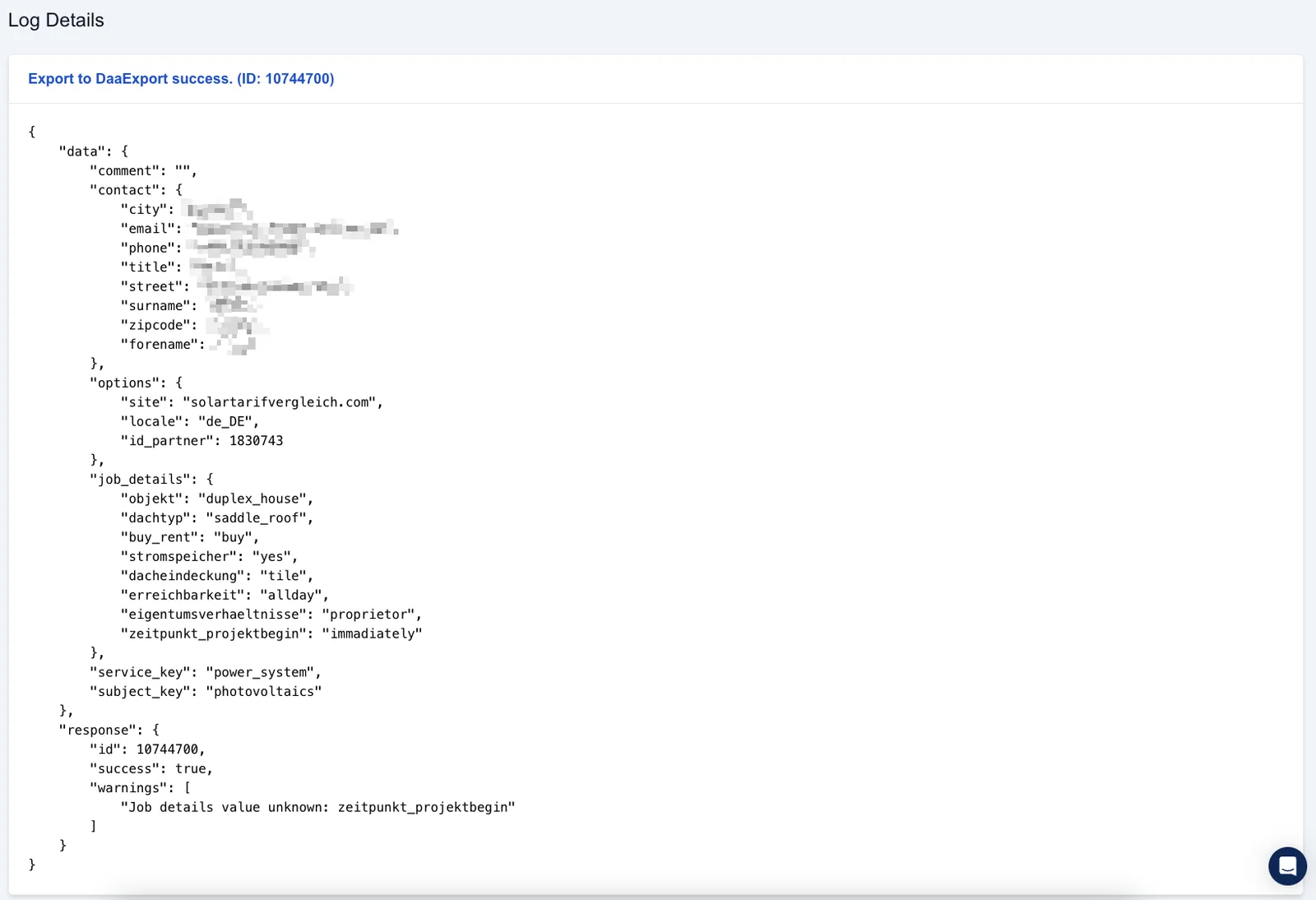Click the value "immadiately"
Screen dimensions: 1316x900
pyautogui.click(x=372, y=634)
